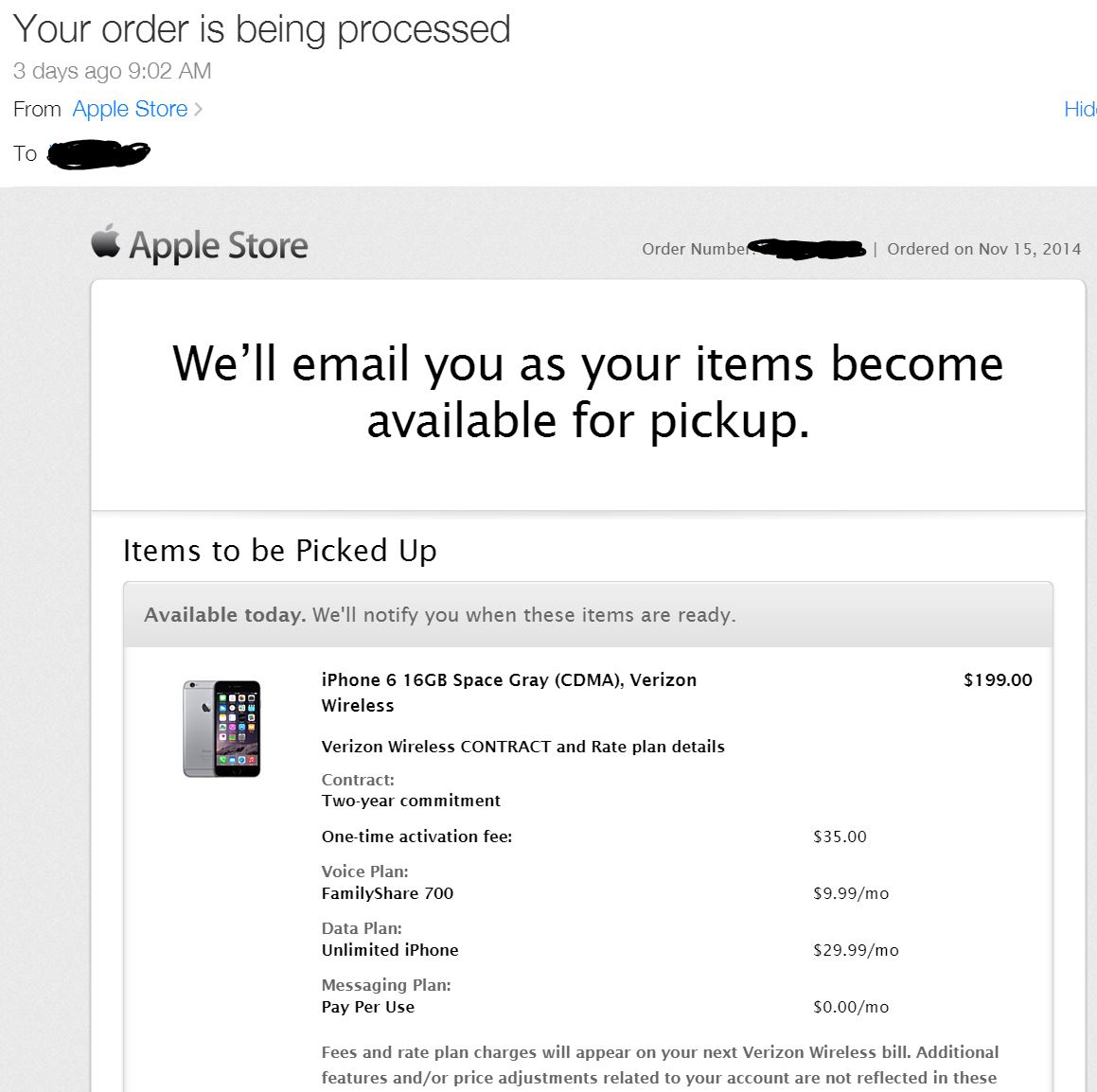Click the $35.00 one-time activation fee
This screenshot has height=1092, width=1097.
coord(840,837)
